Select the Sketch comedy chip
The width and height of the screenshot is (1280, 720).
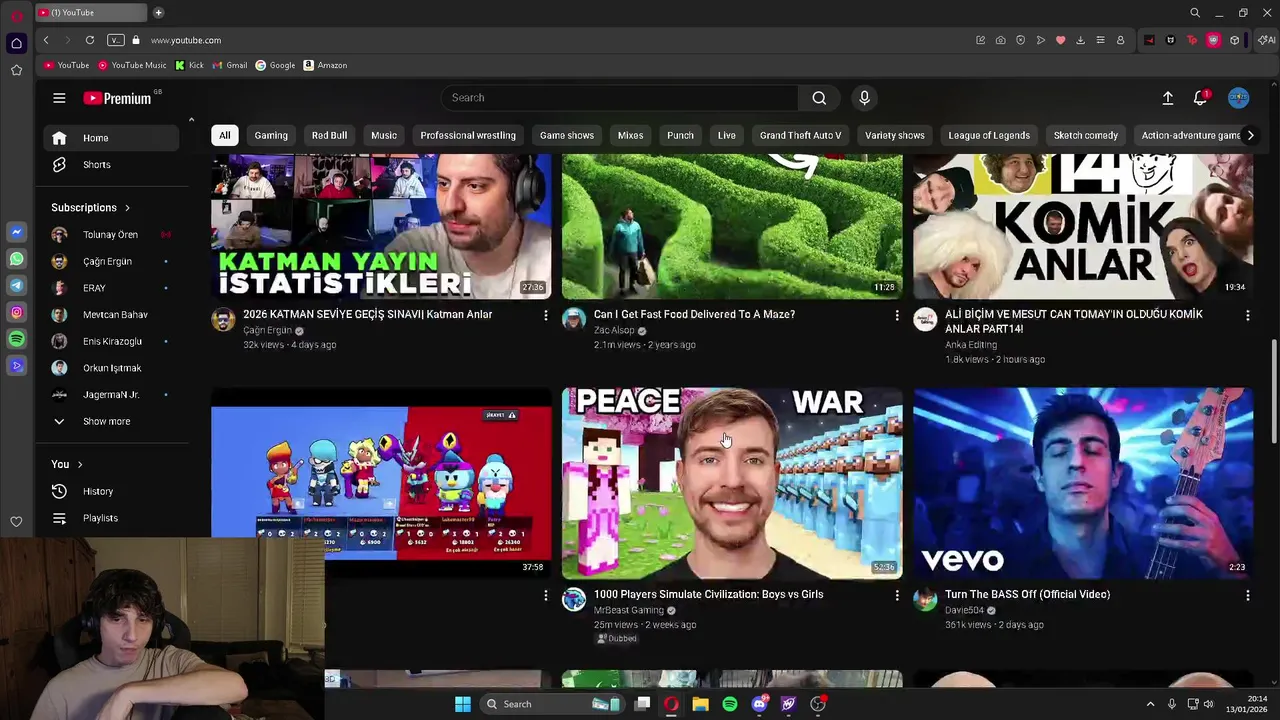pyautogui.click(x=1085, y=135)
